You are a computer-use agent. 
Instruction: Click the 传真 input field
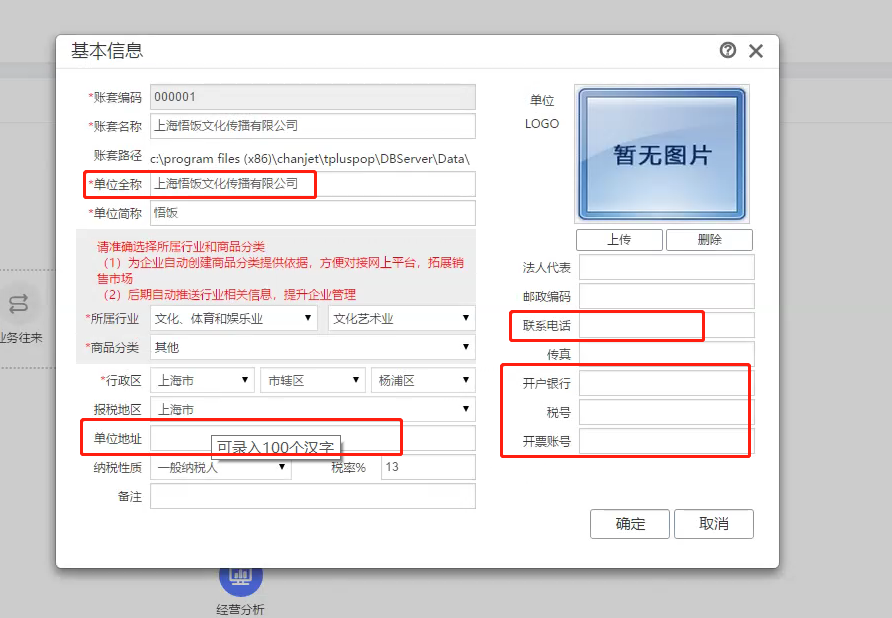(667, 354)
